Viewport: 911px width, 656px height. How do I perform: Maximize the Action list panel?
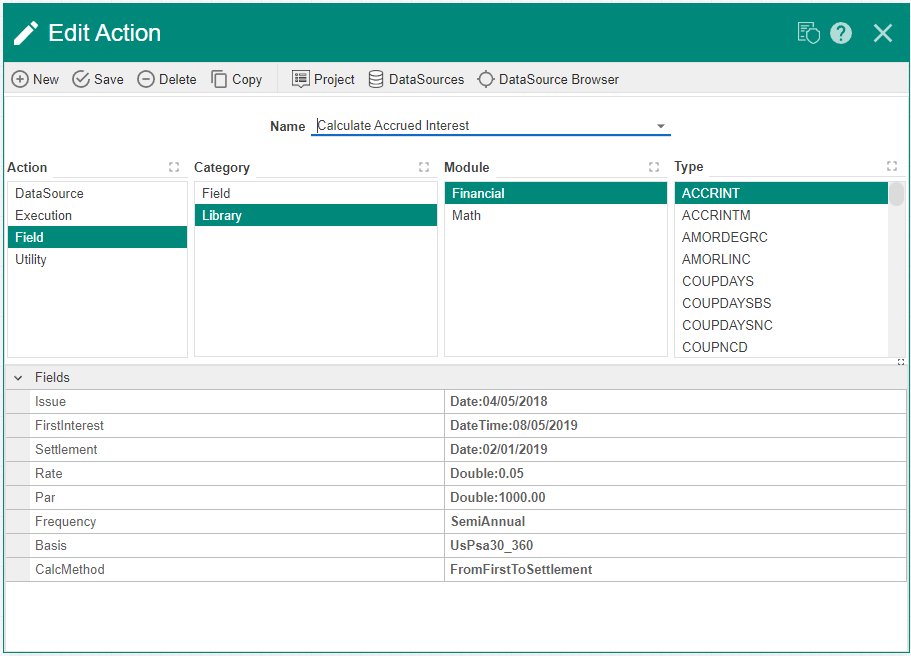[174, 167]
